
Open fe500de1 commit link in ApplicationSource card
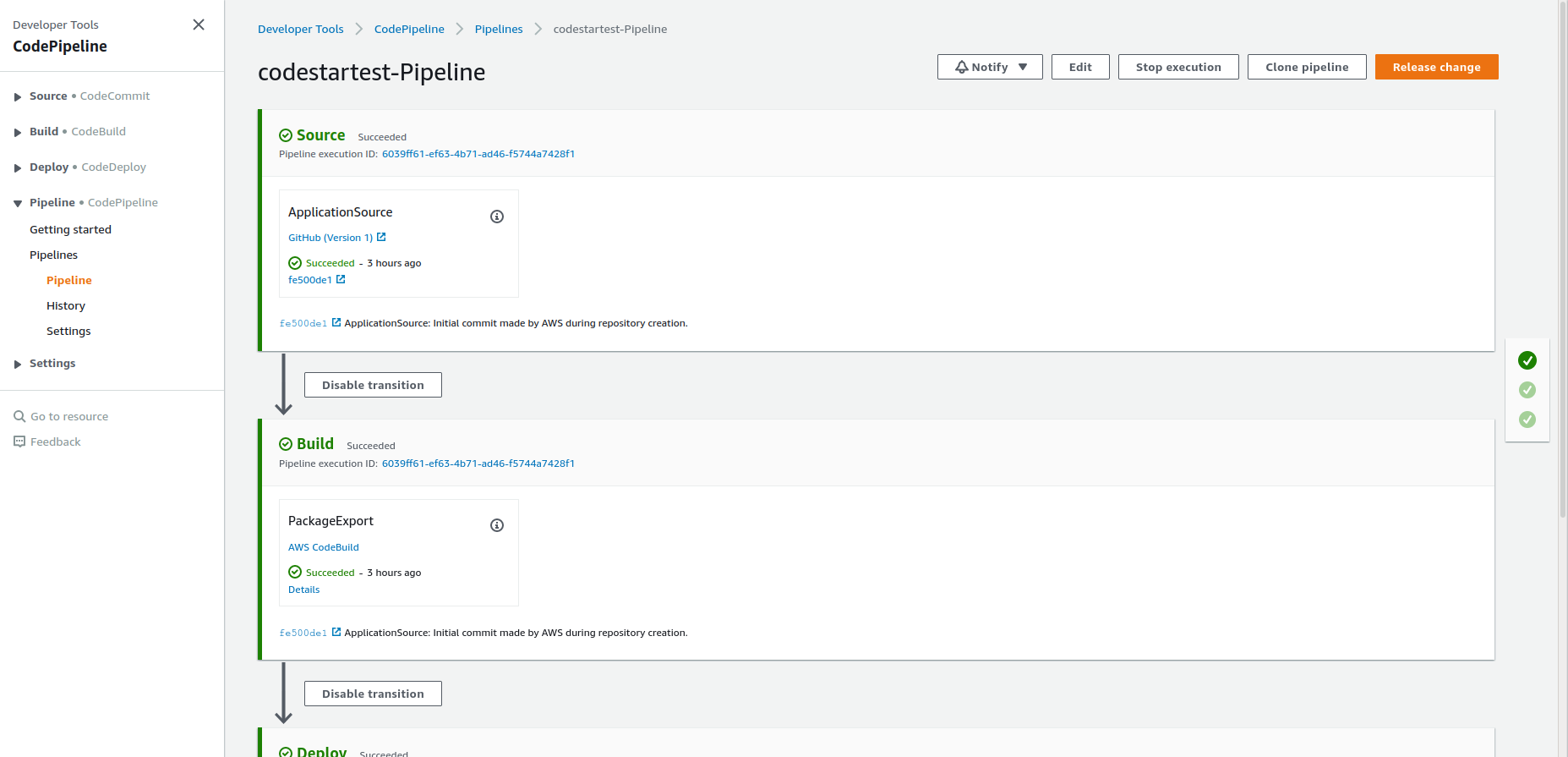point(310,280)
